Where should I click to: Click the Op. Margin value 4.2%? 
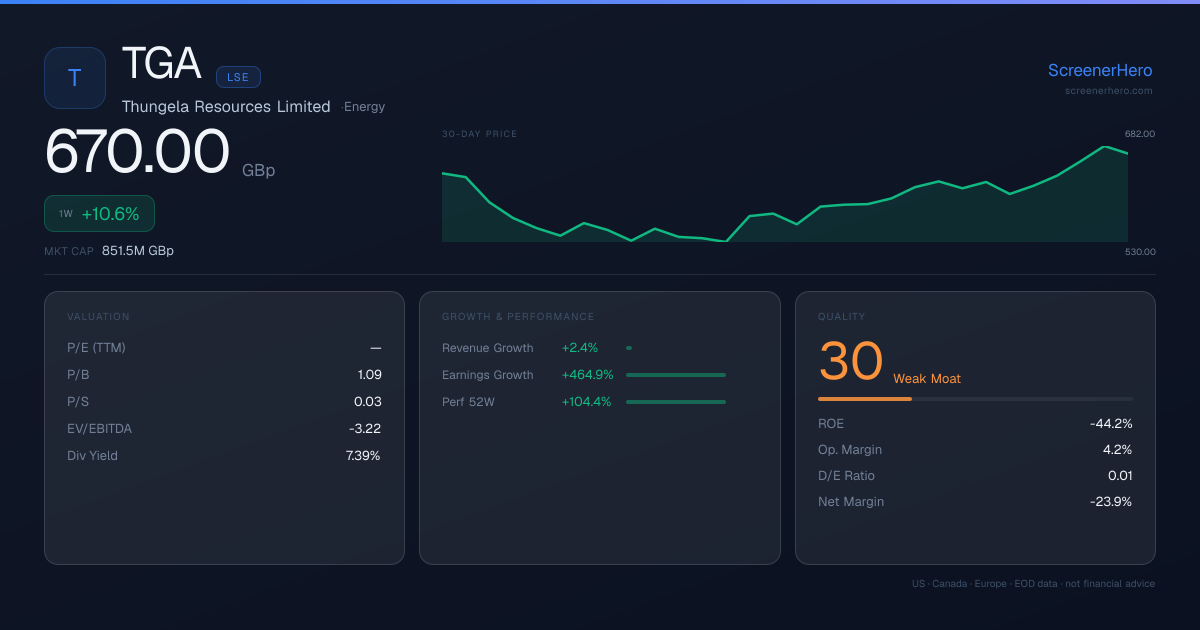point(1118,450)
